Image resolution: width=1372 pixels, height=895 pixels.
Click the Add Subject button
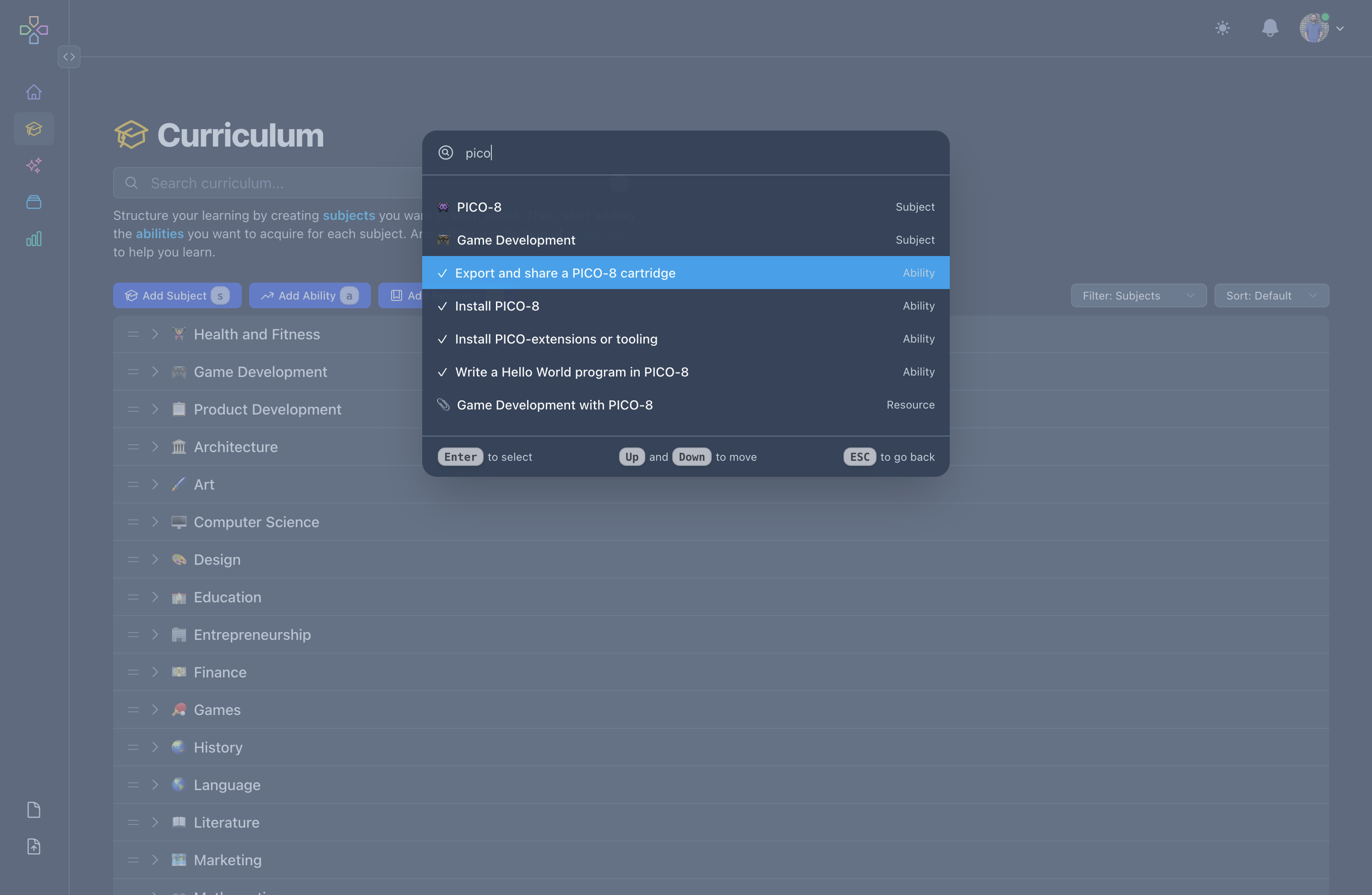(x=177, y=295)
